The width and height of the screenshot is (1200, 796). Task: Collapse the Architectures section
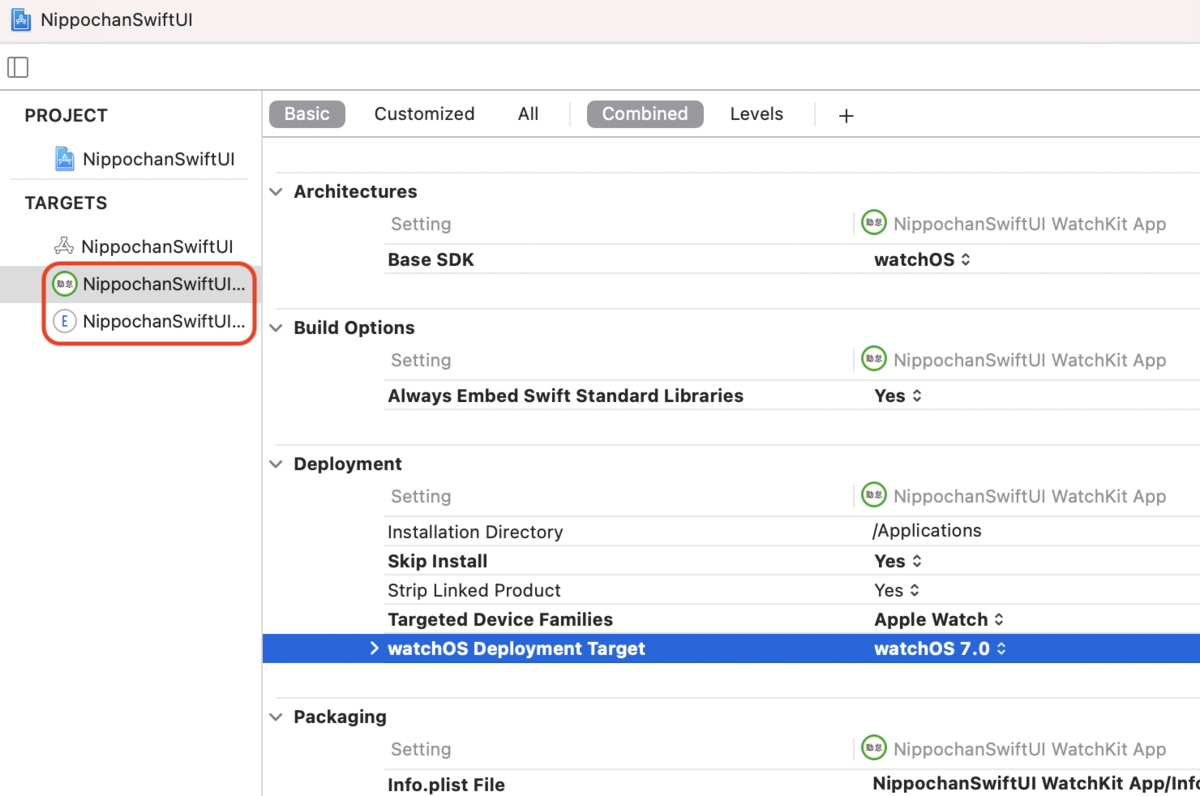pos(276,191)
